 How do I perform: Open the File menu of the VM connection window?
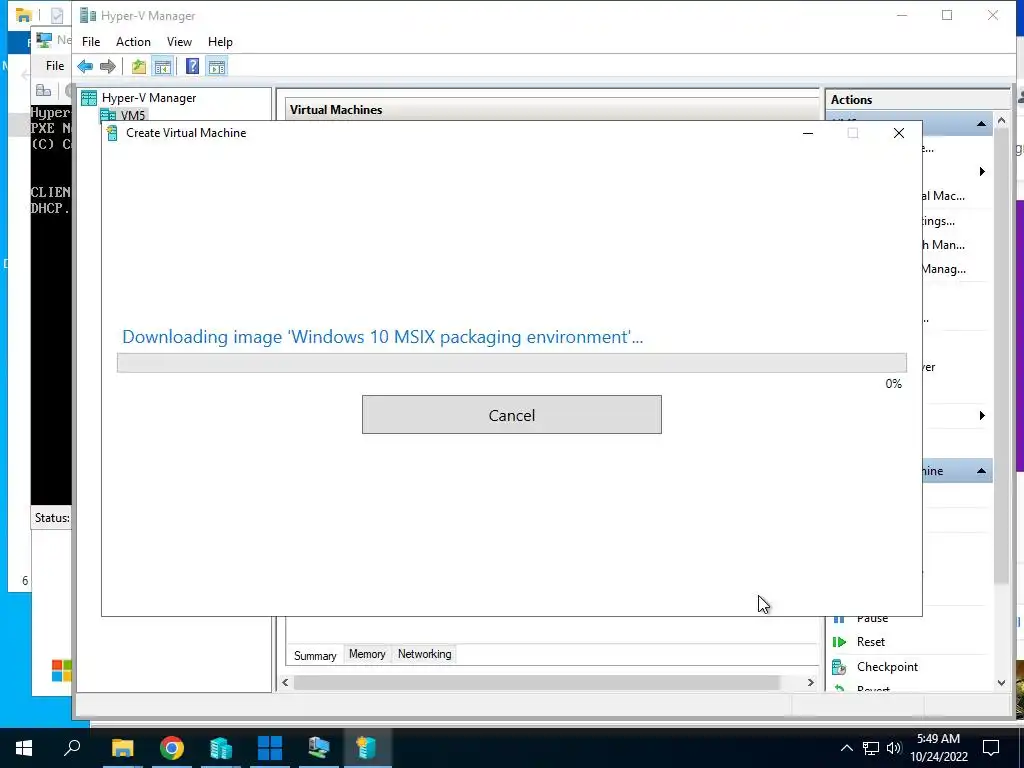tap(55, 66)
